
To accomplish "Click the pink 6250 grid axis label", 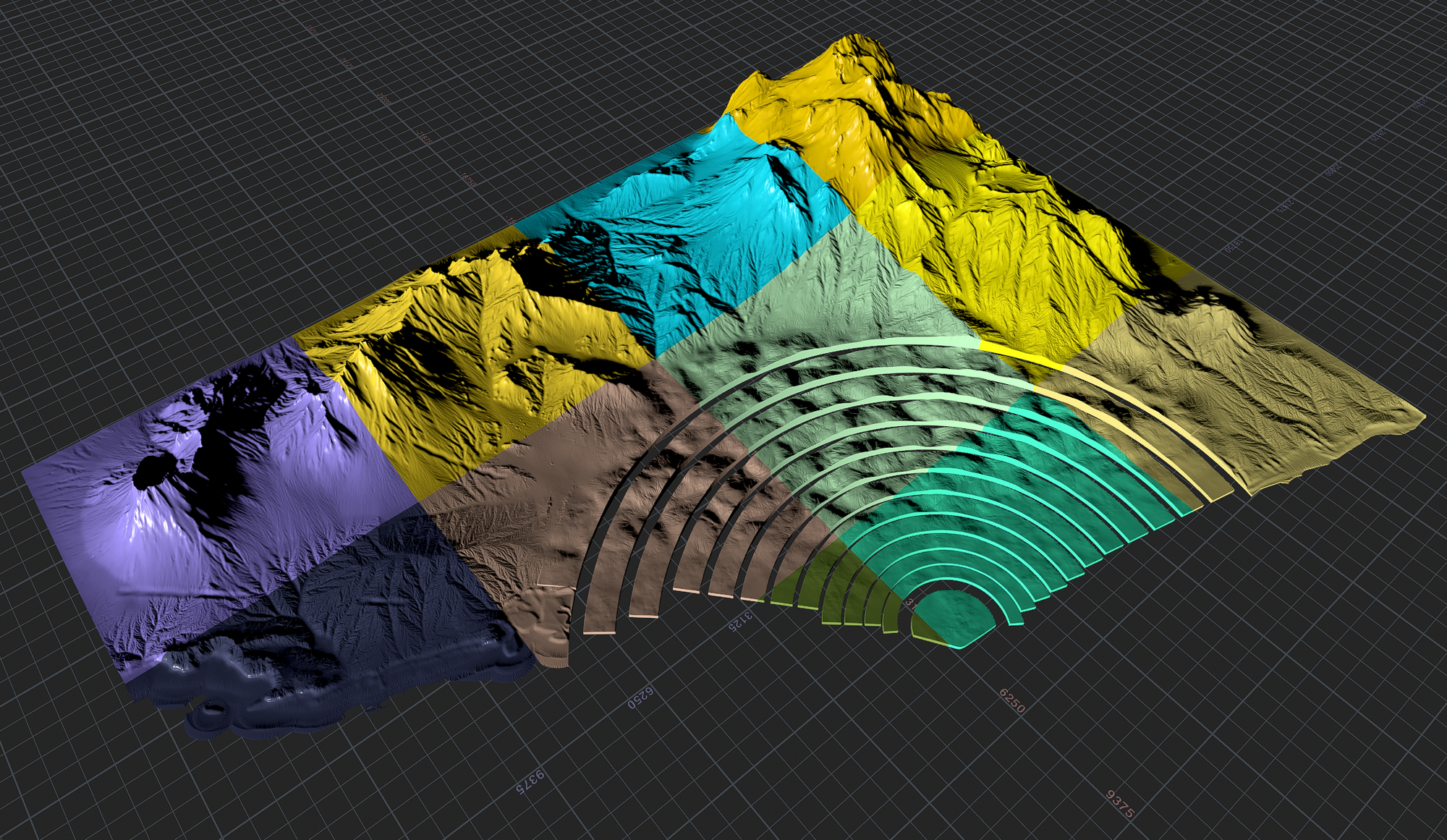I will click(1012, 700).
